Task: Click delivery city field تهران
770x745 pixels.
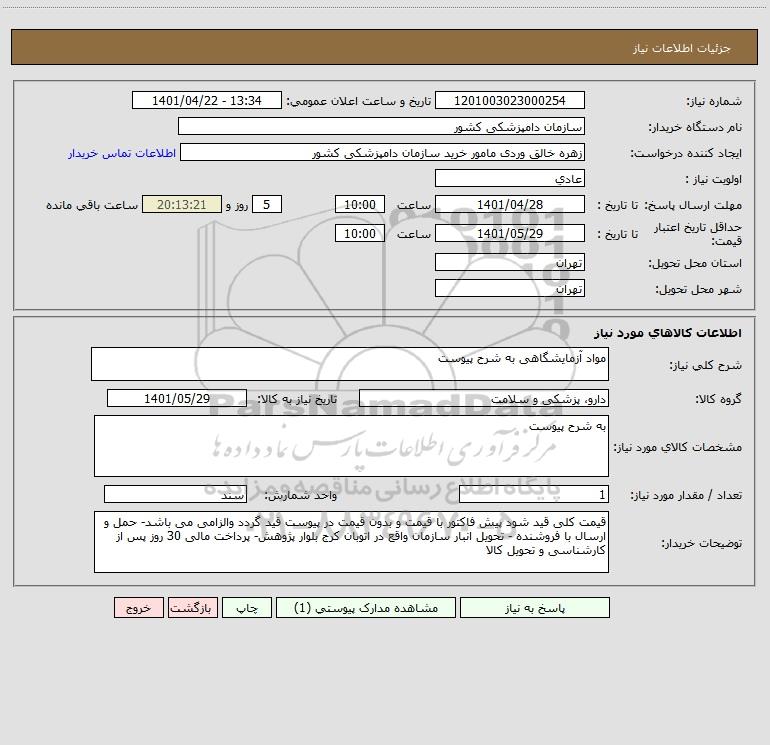Action: 510,288
